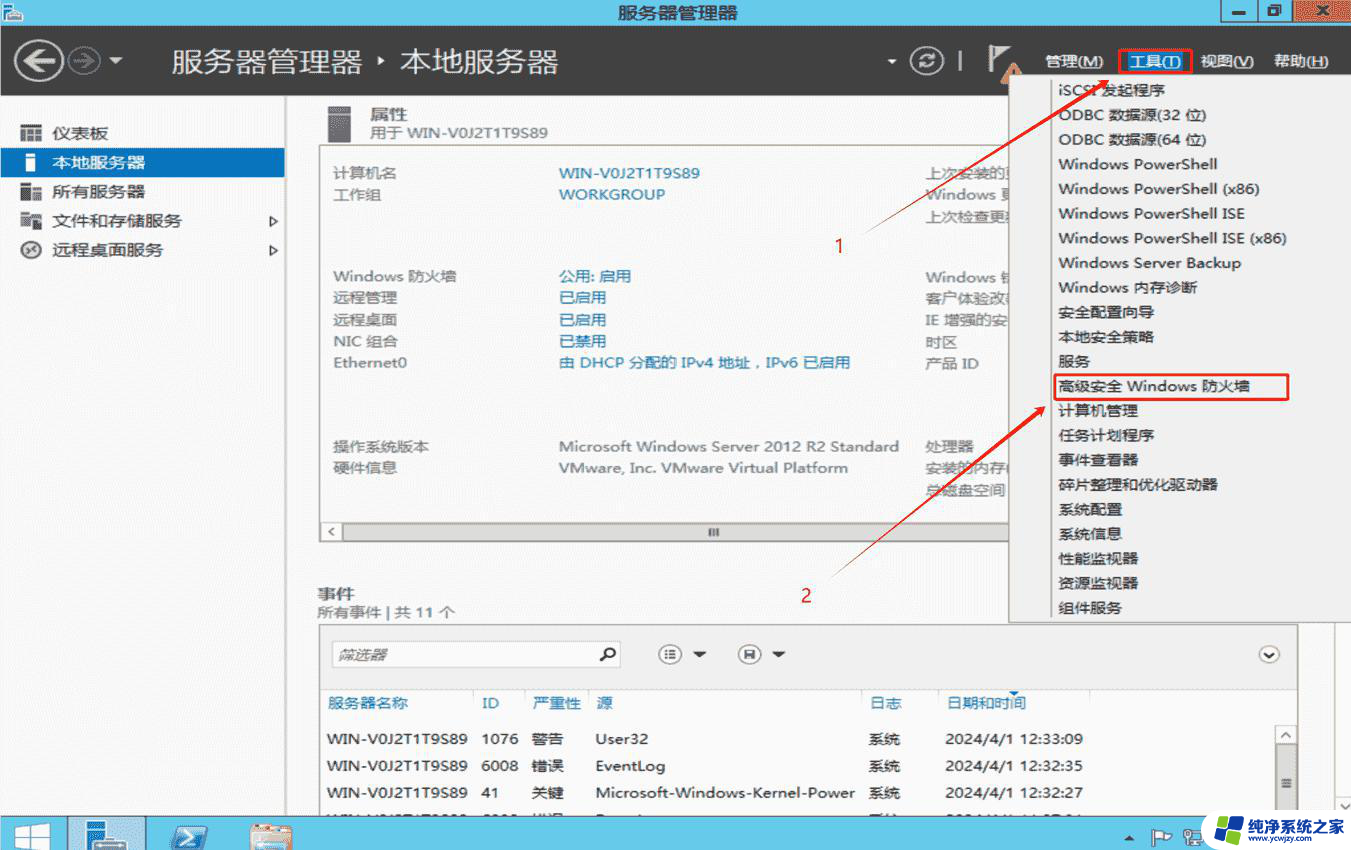Sort events by 严重性 column
This screenshot has height=850, width=1351.
(x=557, y=703)
